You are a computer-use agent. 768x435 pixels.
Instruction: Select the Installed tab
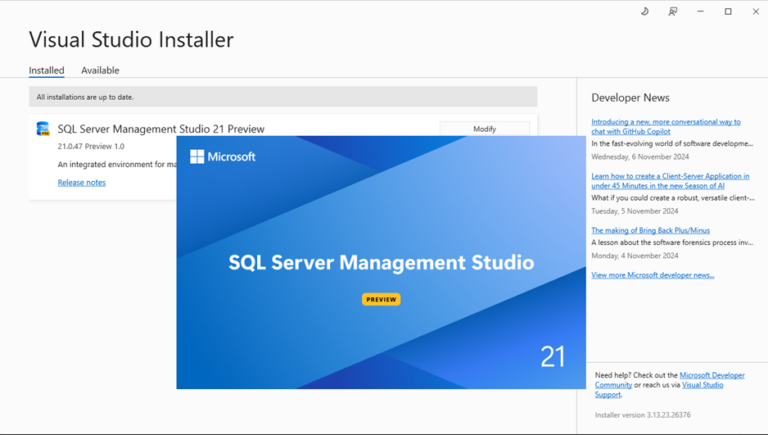46,71
